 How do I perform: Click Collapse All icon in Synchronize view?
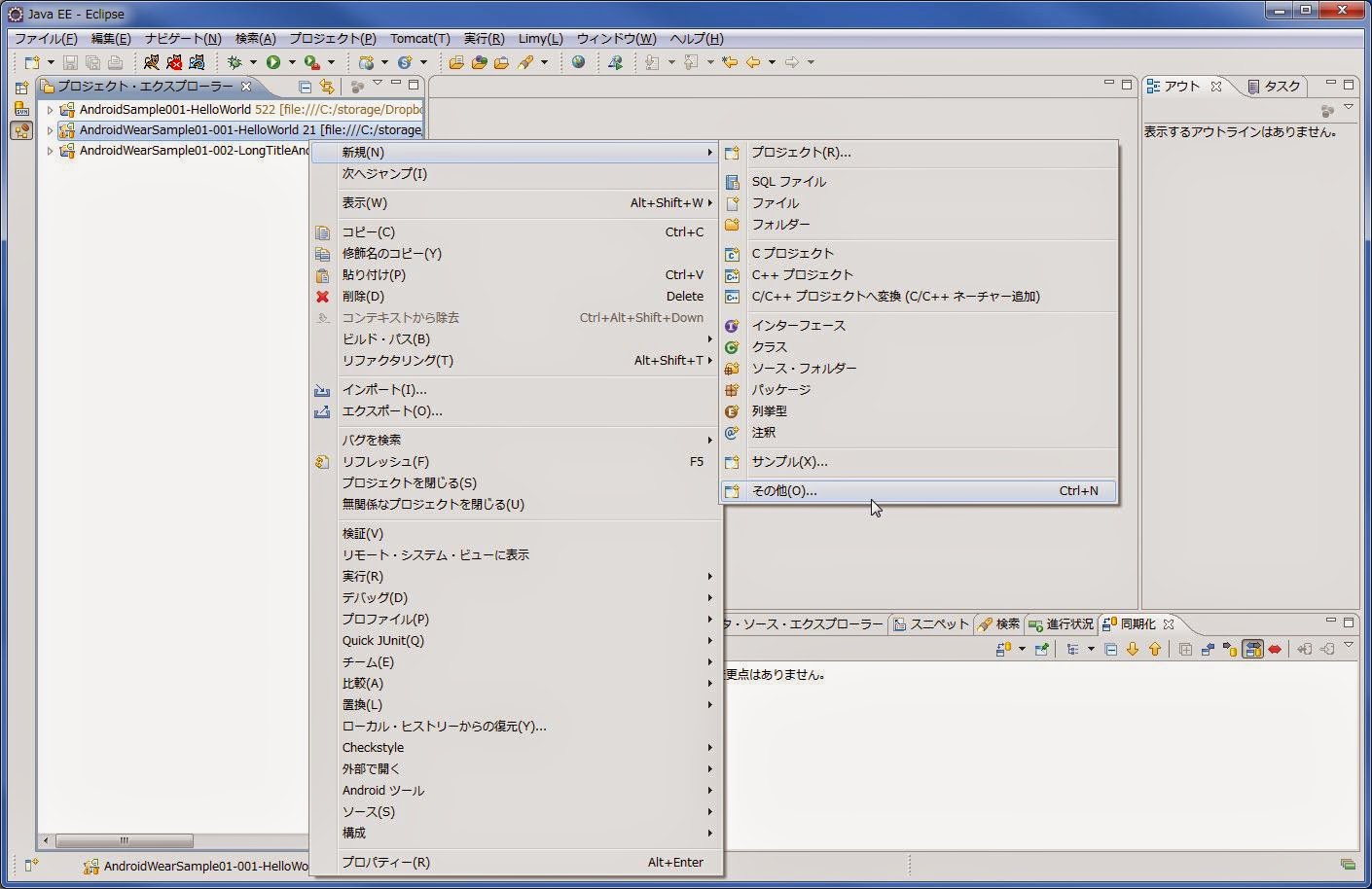[x=1110, y=649]
